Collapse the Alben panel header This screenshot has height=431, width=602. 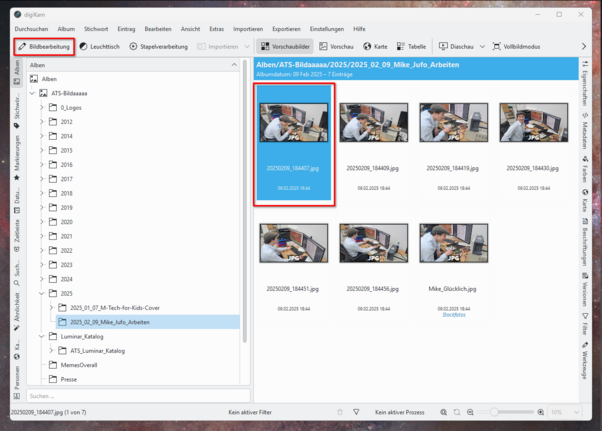coord(234,65)
